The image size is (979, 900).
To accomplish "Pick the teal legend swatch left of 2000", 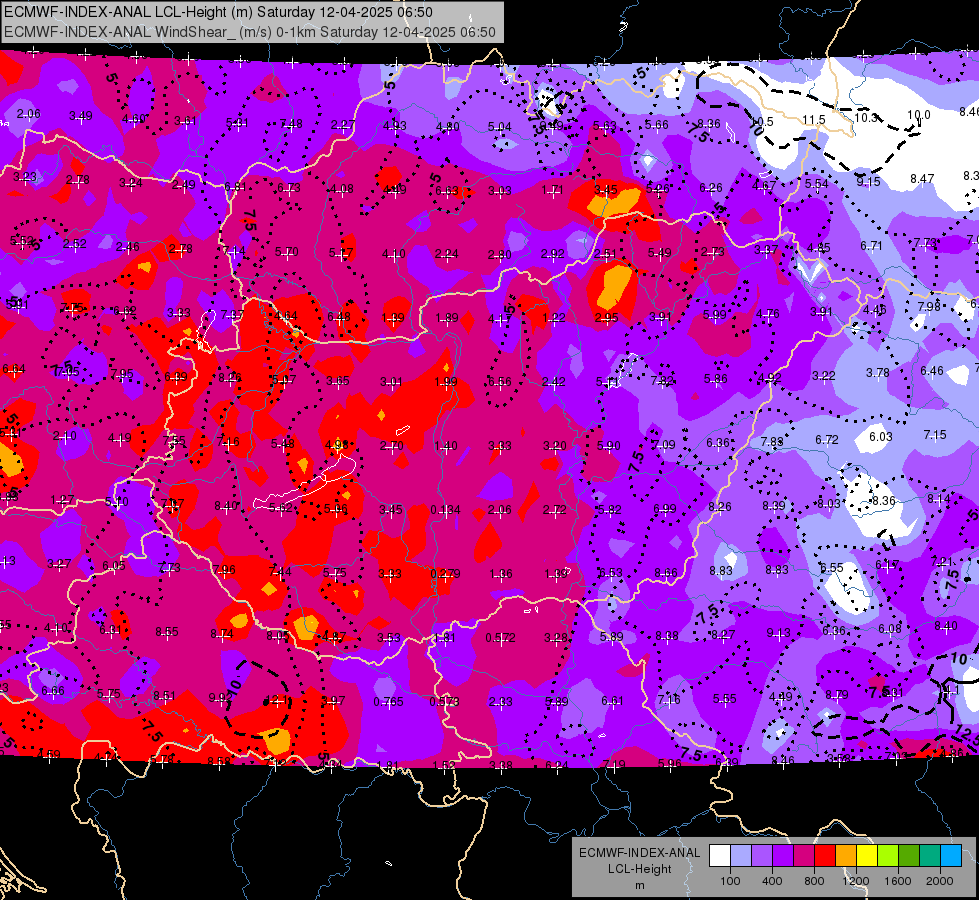I will [x=930, y=855].
